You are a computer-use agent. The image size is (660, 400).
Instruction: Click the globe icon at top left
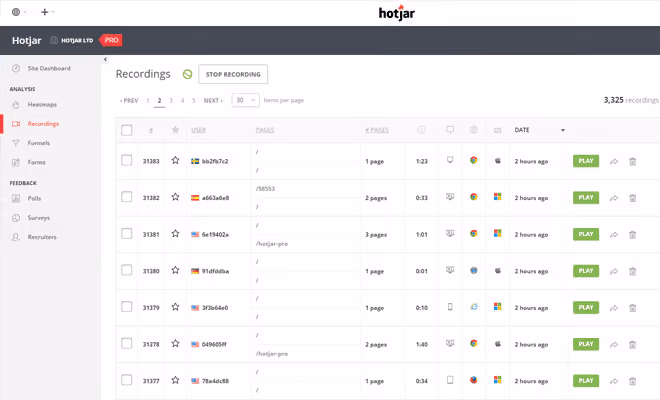pos(16,12)
